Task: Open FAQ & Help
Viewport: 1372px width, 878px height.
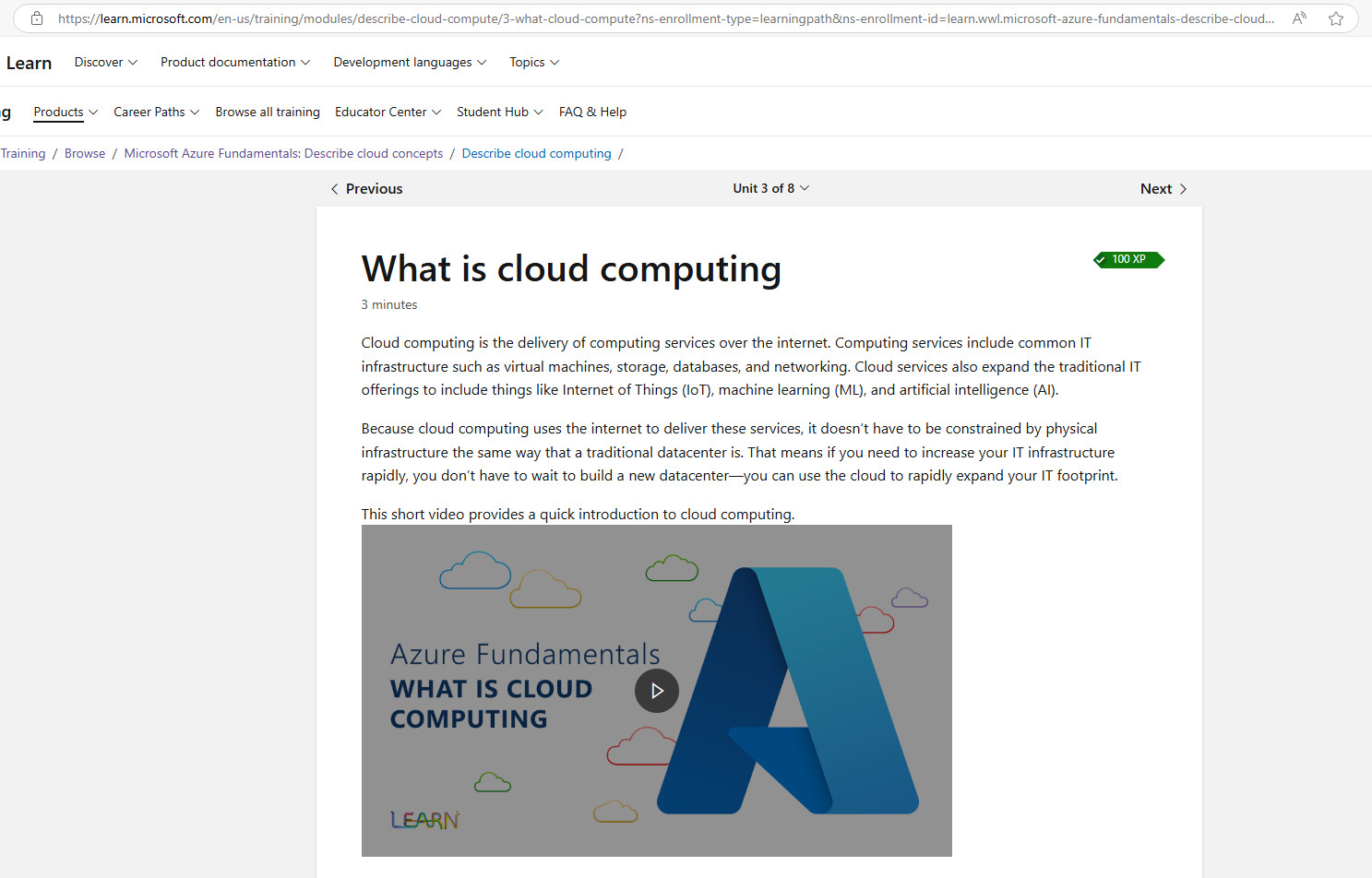Action: [592, 112]
